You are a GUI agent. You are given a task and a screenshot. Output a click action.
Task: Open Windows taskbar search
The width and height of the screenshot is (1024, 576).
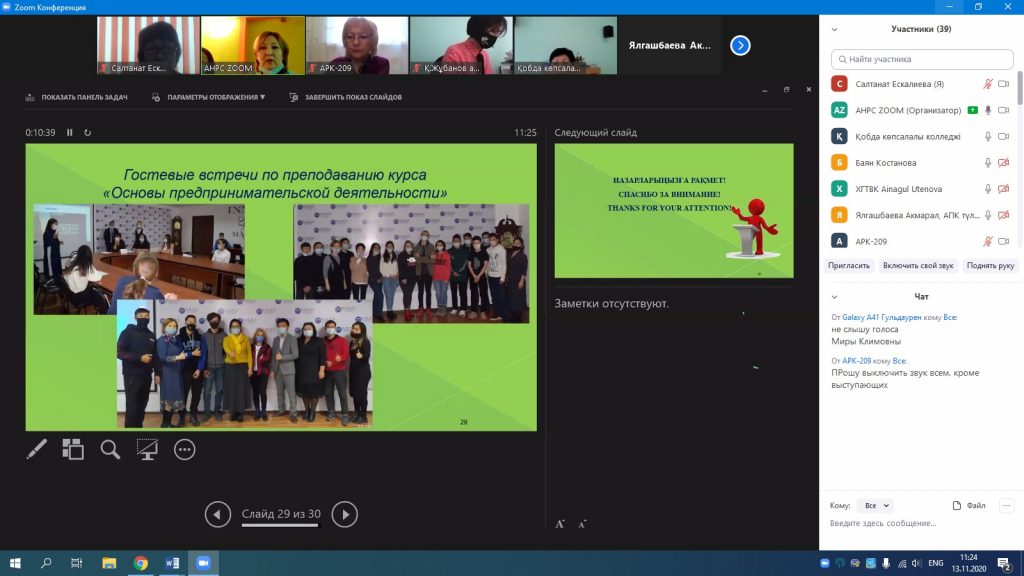click(46, 563)
